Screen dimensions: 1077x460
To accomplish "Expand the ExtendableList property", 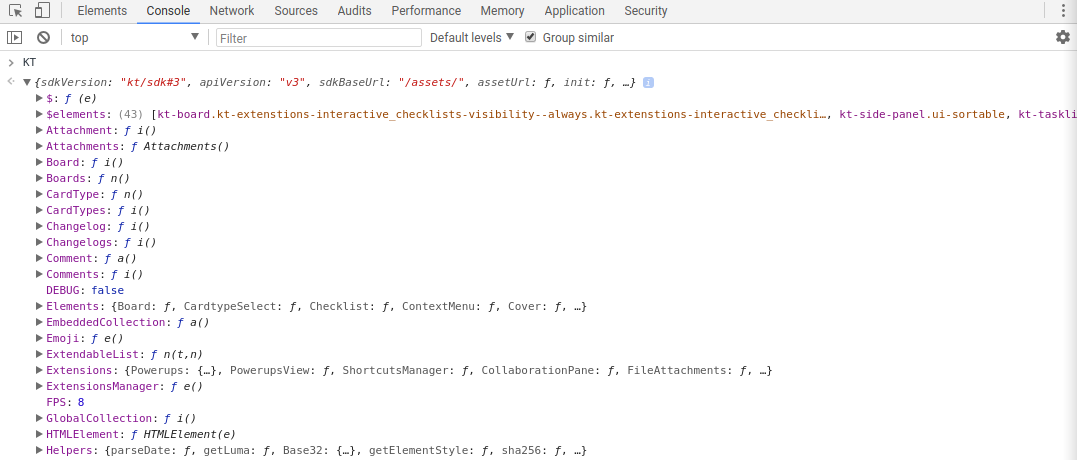I will pos(40,354).
